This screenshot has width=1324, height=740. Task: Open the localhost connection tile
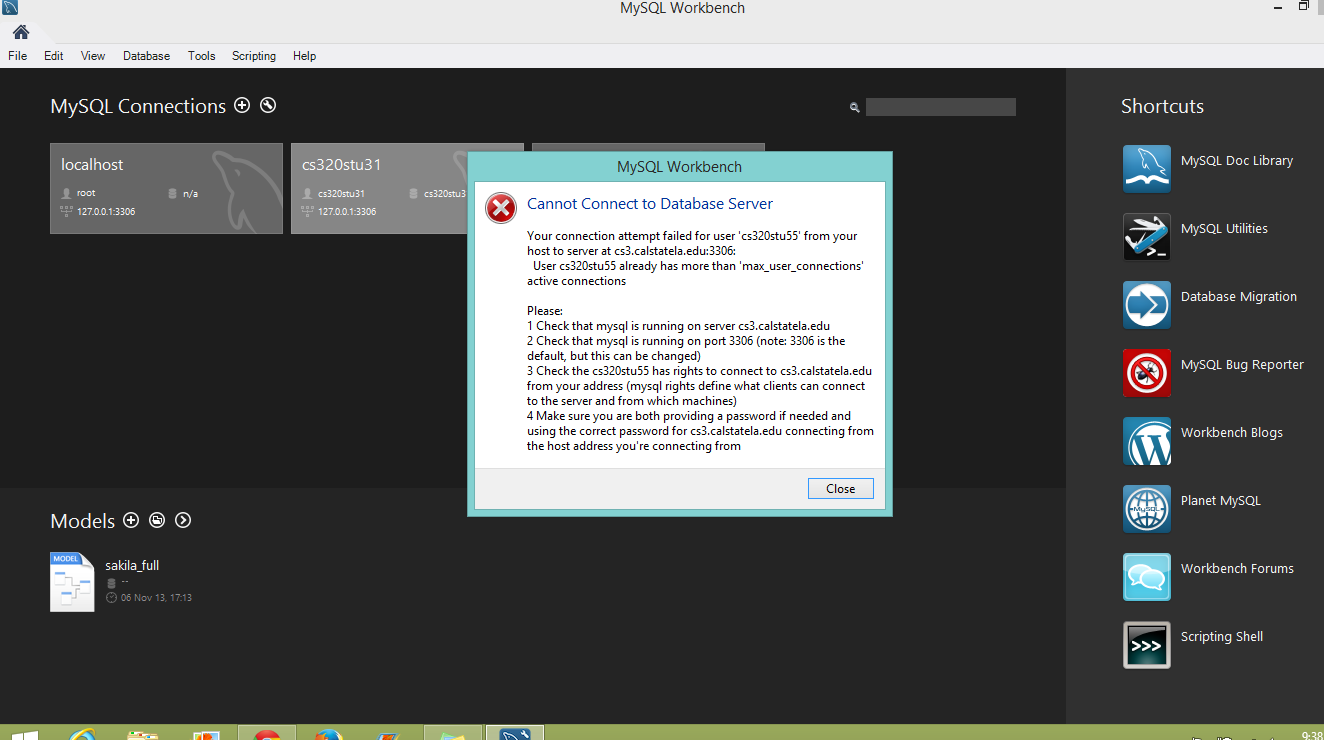click(x=166, y=188)
